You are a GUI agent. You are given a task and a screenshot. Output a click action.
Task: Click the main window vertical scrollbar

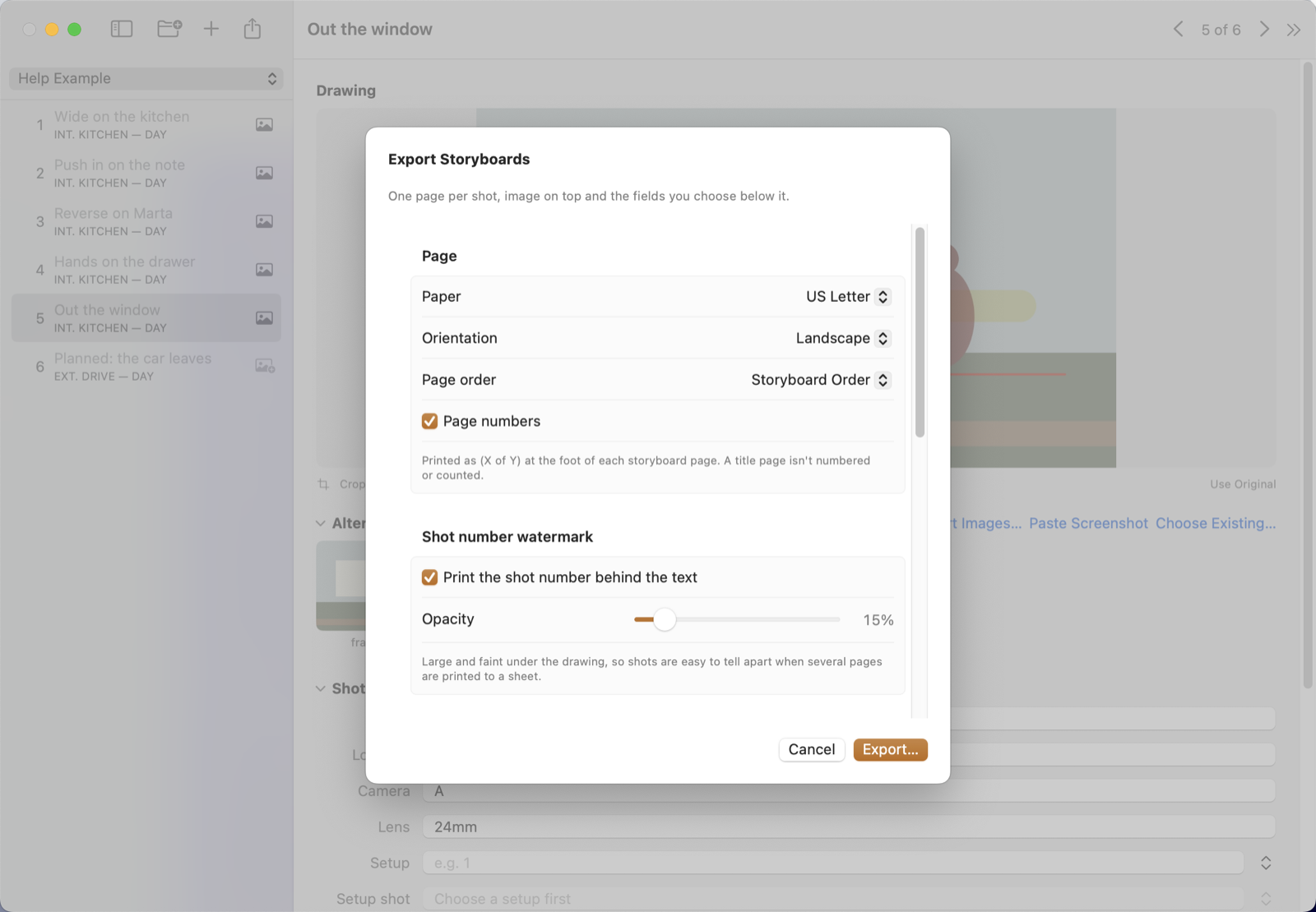point(1308,374)
